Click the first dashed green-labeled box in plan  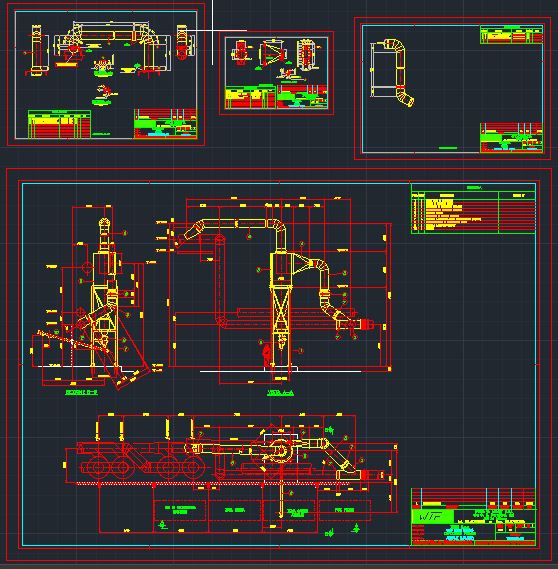pos(180,510)
